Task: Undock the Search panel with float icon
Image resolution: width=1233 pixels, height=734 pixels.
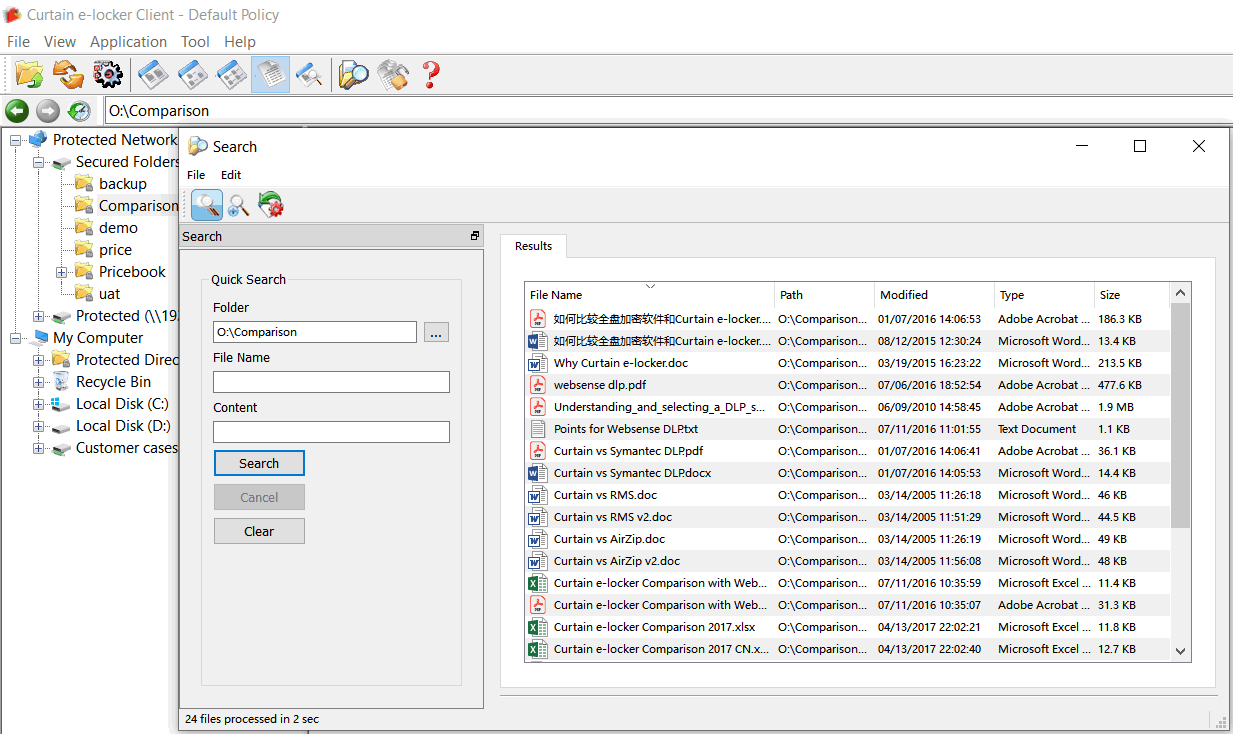Action: [x=475, y=236]
